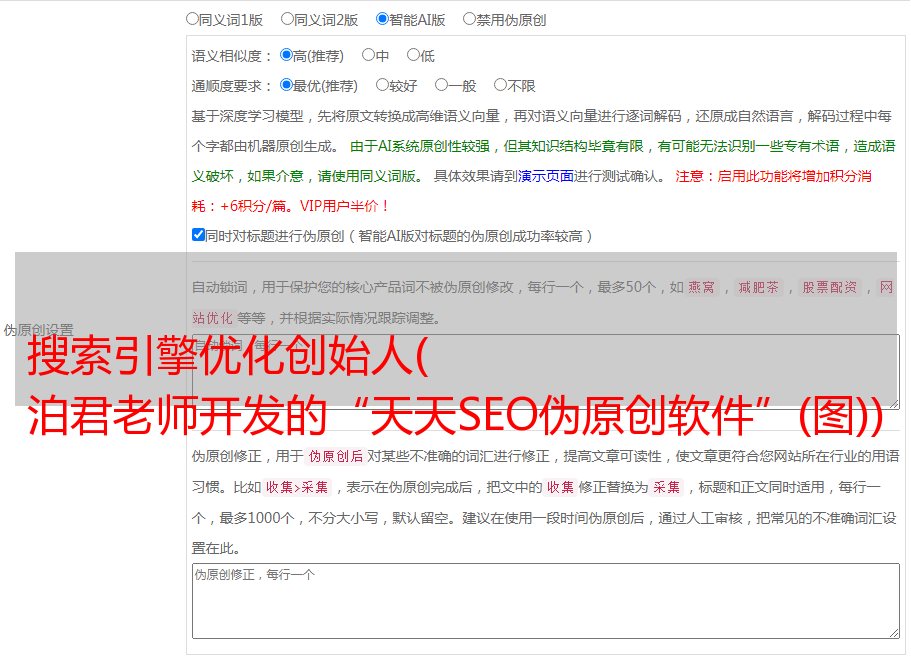911x658 pixels.
Task: Set 通顺度要求 to 不限
Action: click(x=500, y=85)
